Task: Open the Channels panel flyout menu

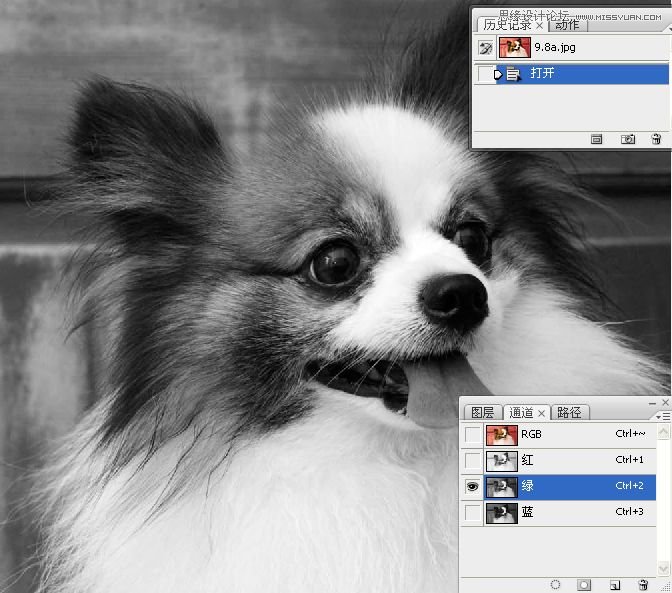Action: [663, 416]
